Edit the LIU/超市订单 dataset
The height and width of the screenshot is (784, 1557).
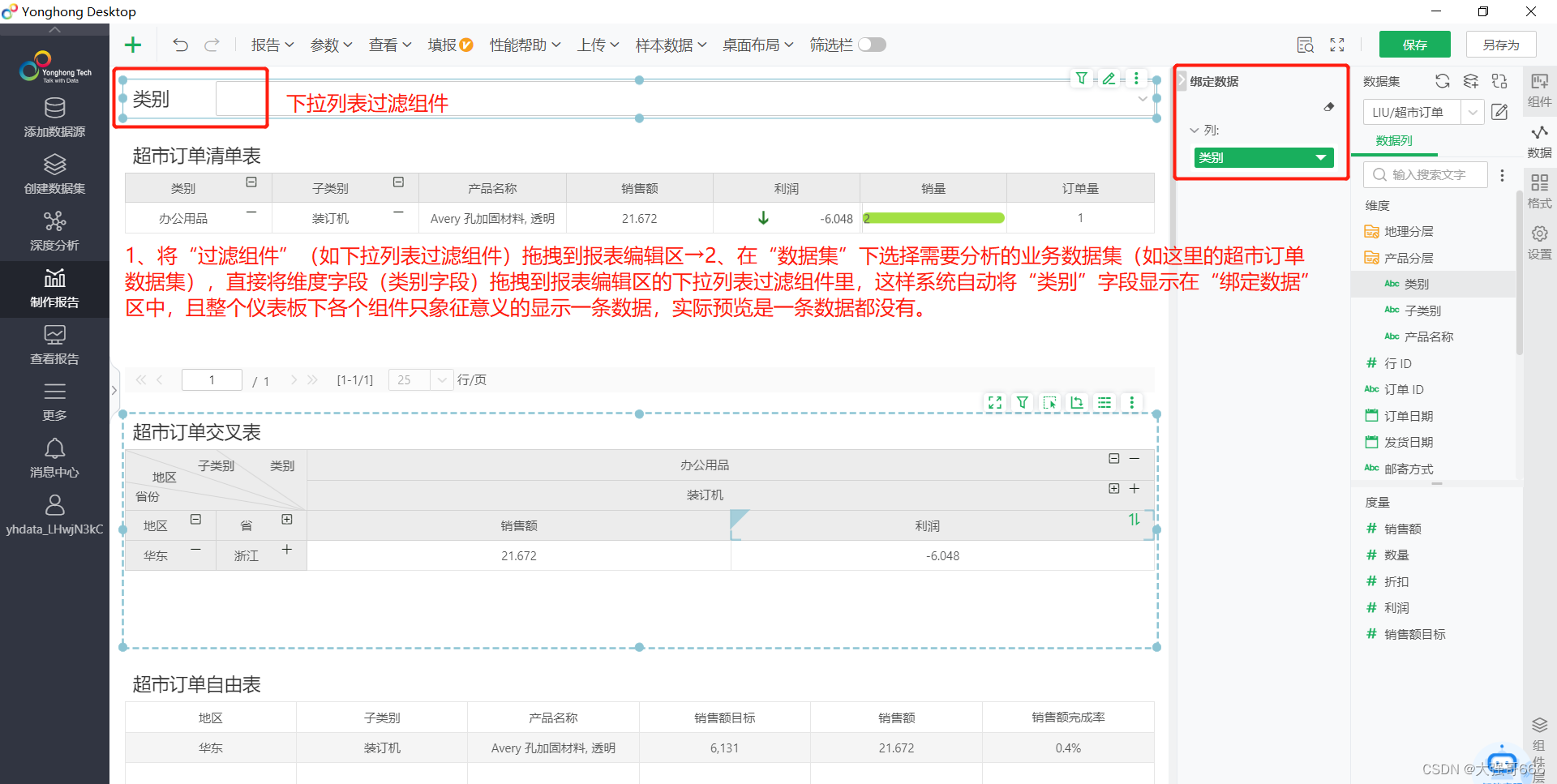click(x=1499, y=112)
